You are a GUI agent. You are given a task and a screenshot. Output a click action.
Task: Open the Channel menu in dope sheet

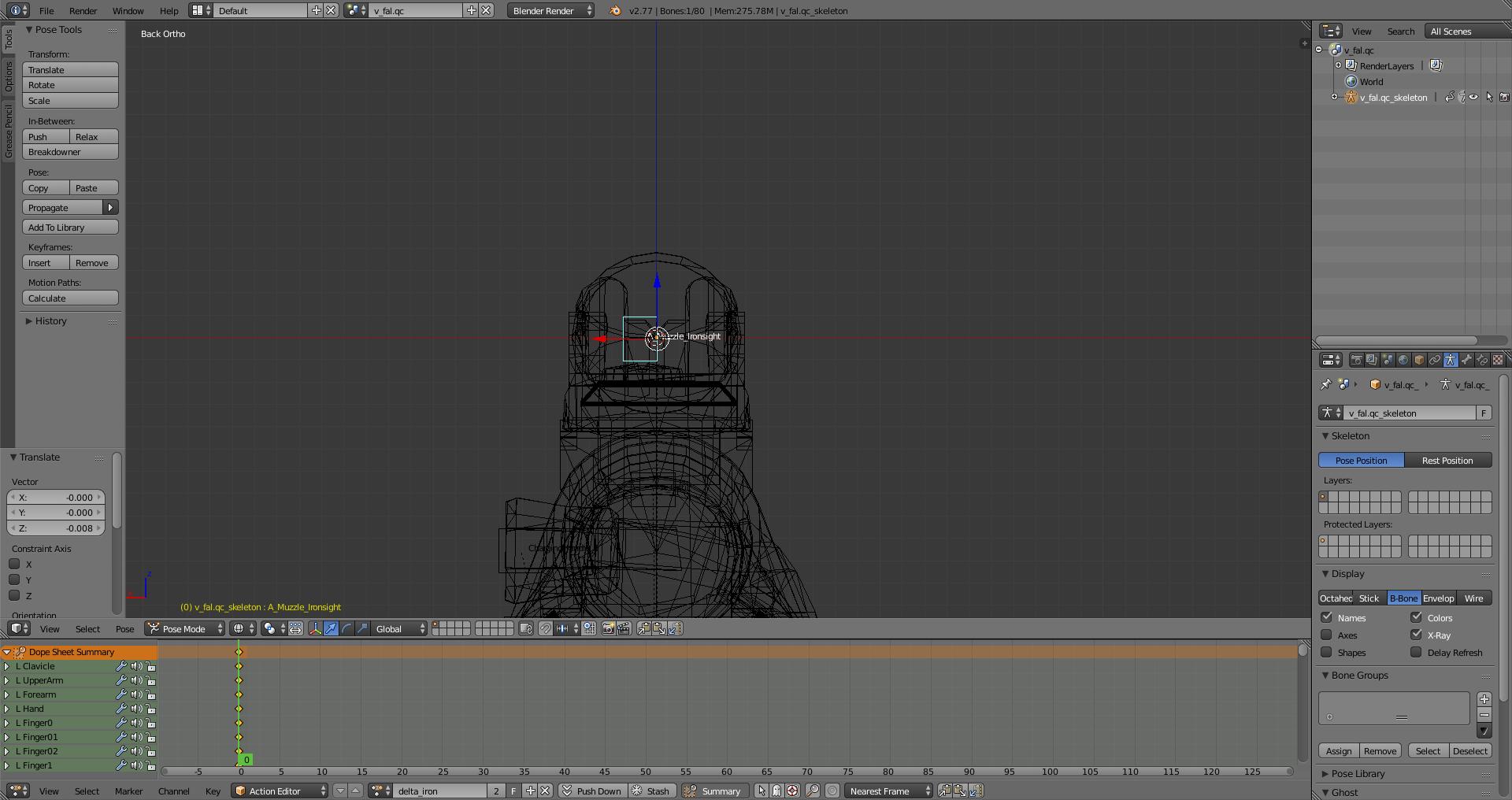pos(173,791)
